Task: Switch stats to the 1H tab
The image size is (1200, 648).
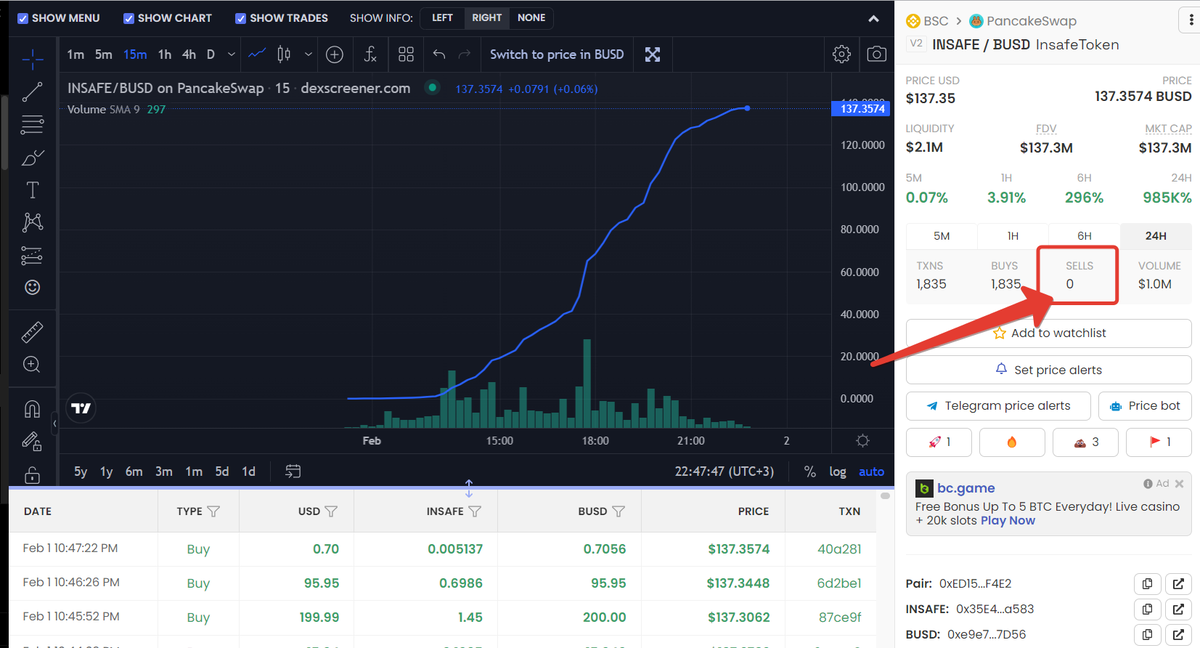Action: [1013, 236]
